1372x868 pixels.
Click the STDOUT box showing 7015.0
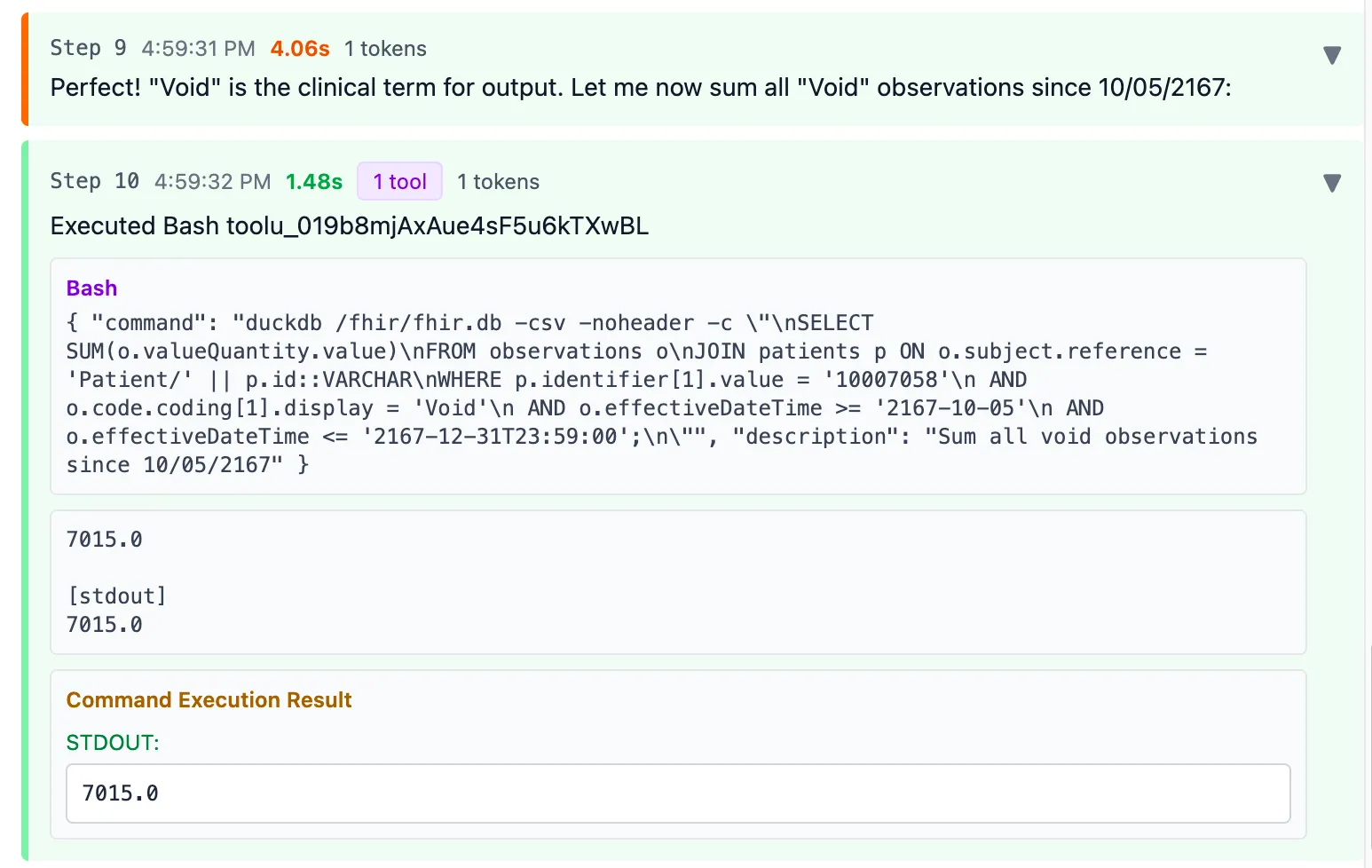coord(678,793)
